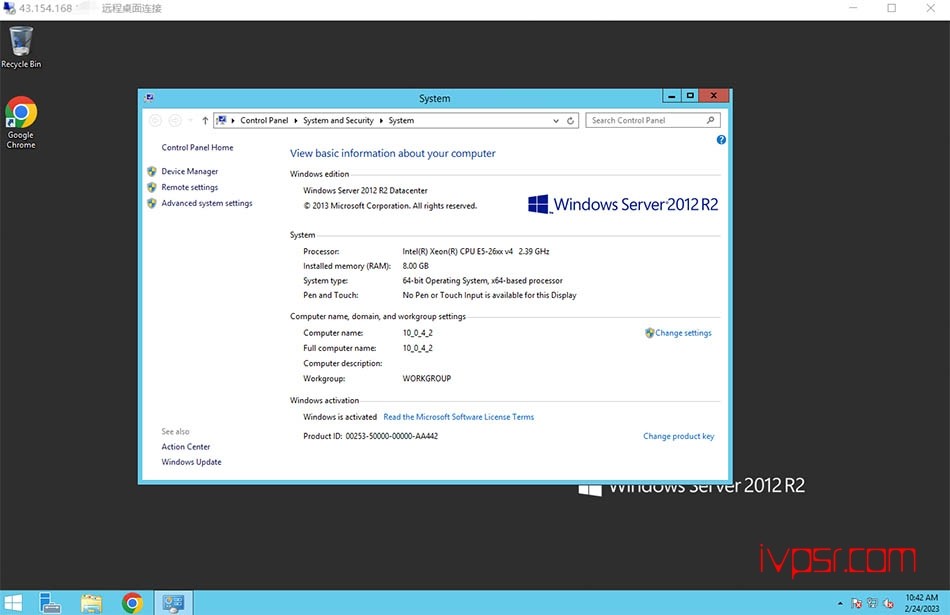Viewport: 950px width, 615px height.
Task: Read the Microsoft Software License Terms
Action: [x=459, y=417]
